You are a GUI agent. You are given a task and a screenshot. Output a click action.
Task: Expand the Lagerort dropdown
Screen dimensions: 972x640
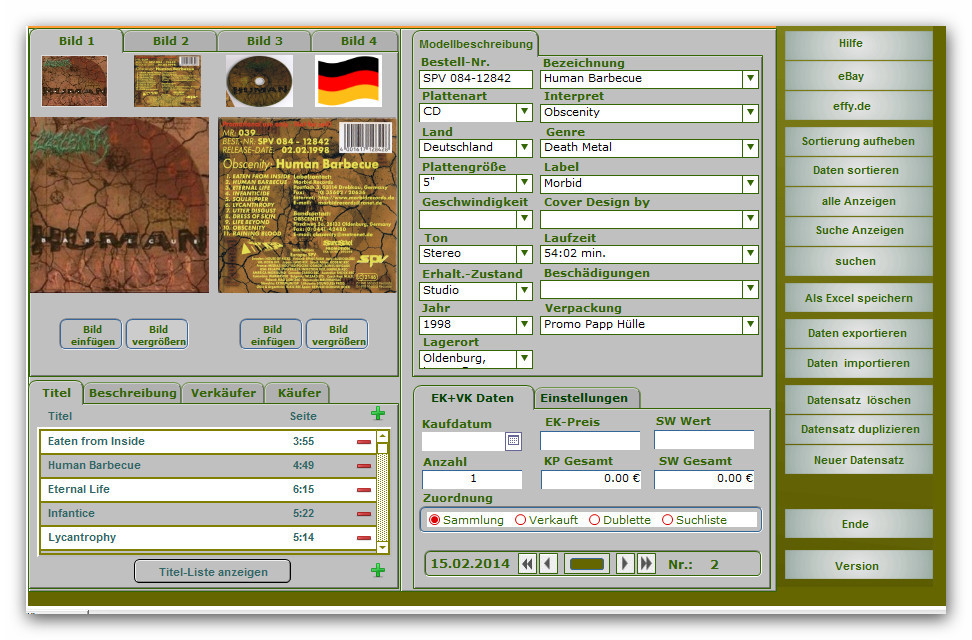(524, 358)
